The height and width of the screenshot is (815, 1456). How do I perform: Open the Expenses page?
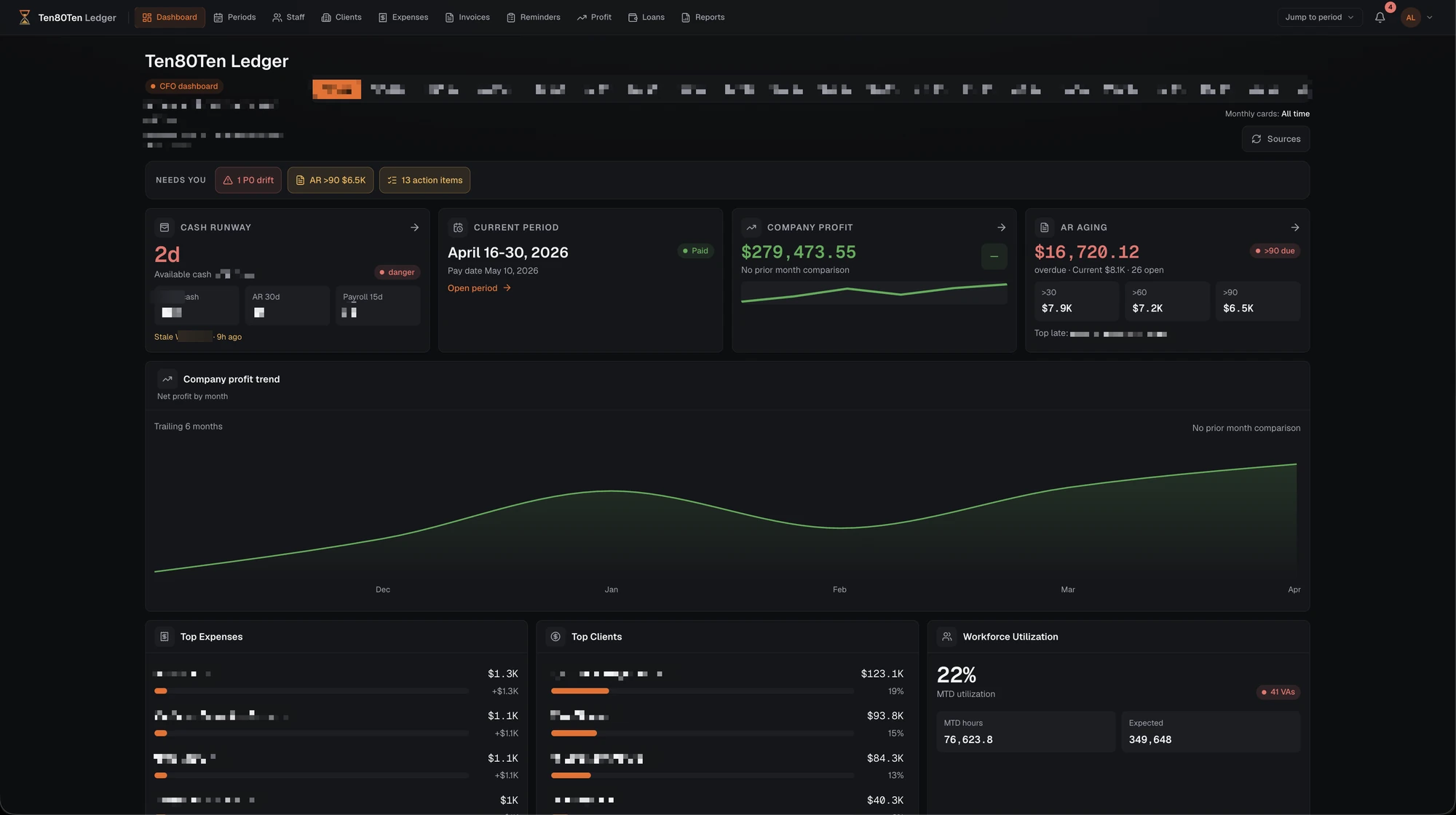tap(403, 17)
